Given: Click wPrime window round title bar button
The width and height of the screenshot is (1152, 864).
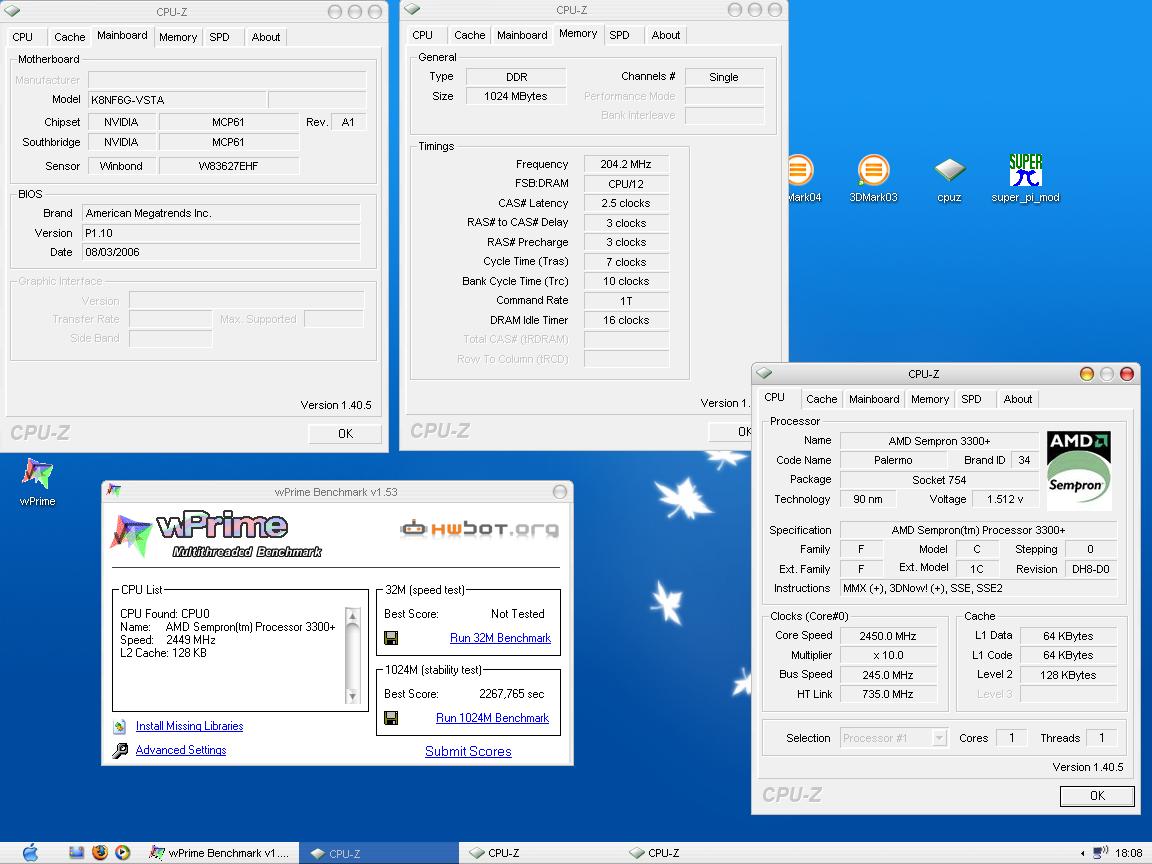Looking at the screenshot, I should coord(560,492).
